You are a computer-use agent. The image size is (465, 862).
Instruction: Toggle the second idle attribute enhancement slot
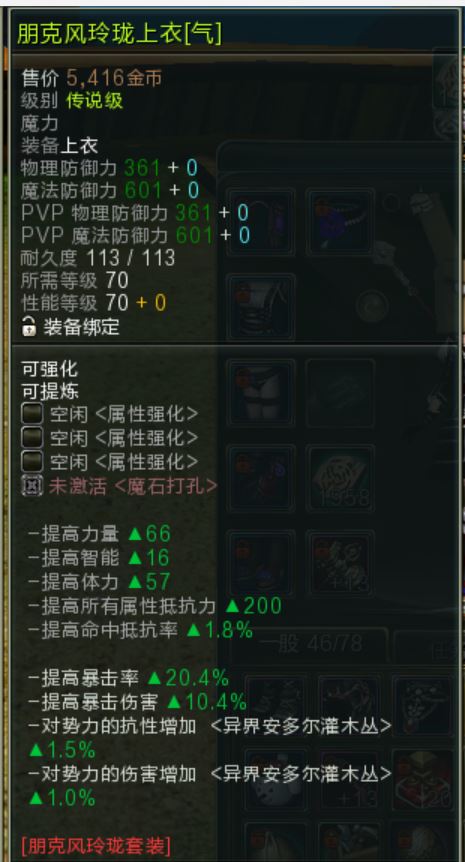pyautogui.click(x=32, y=438)
